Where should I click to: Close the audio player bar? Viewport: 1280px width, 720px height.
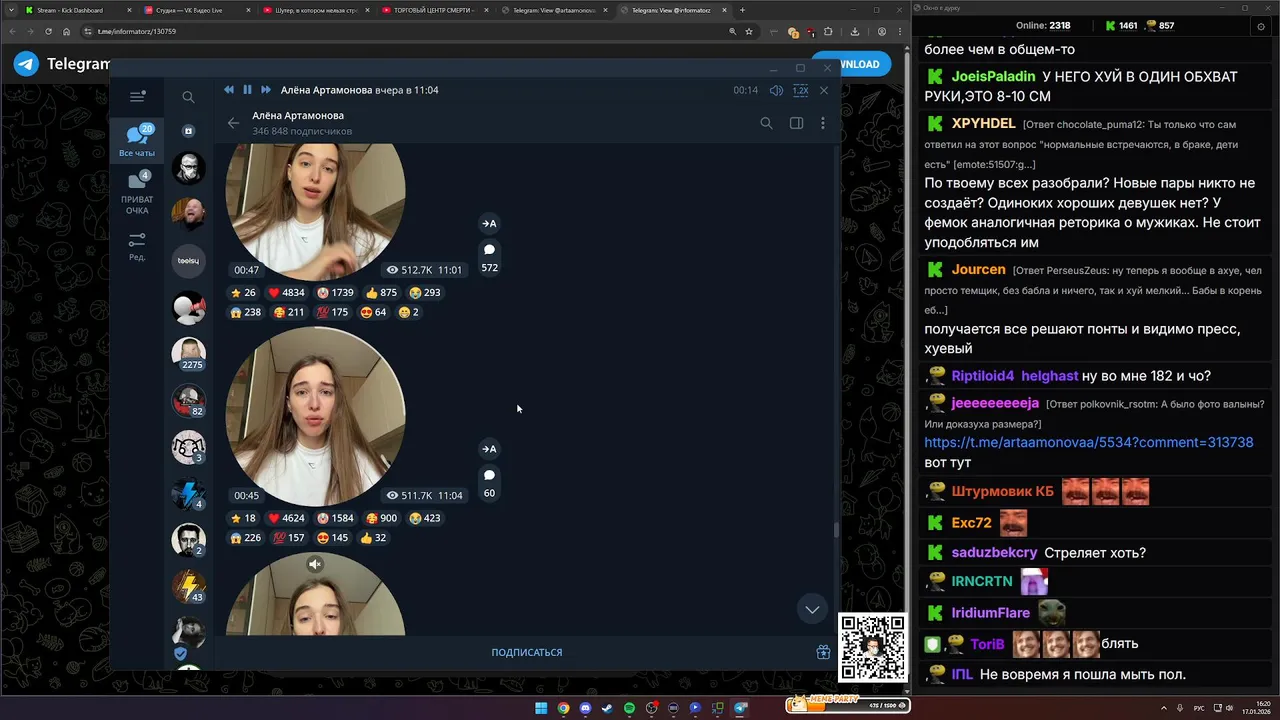tap(824, 90)
